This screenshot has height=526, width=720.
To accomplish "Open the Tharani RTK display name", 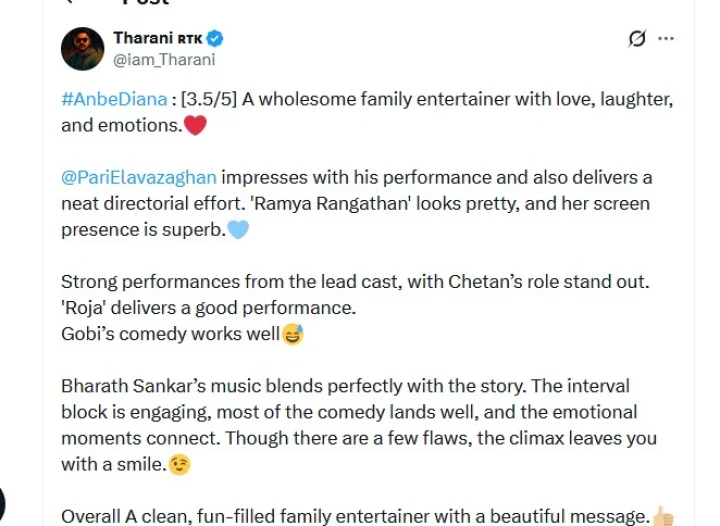I will pyautogui.click(x=158, y=39).
